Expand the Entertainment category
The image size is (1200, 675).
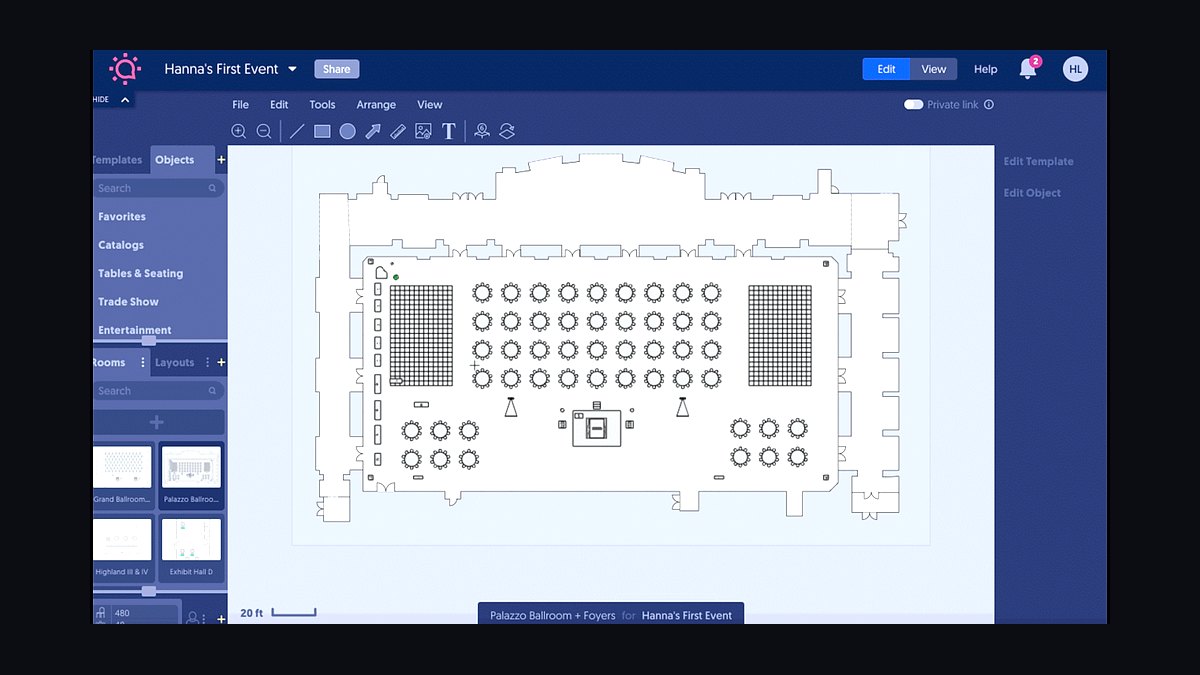click(134, 330)
